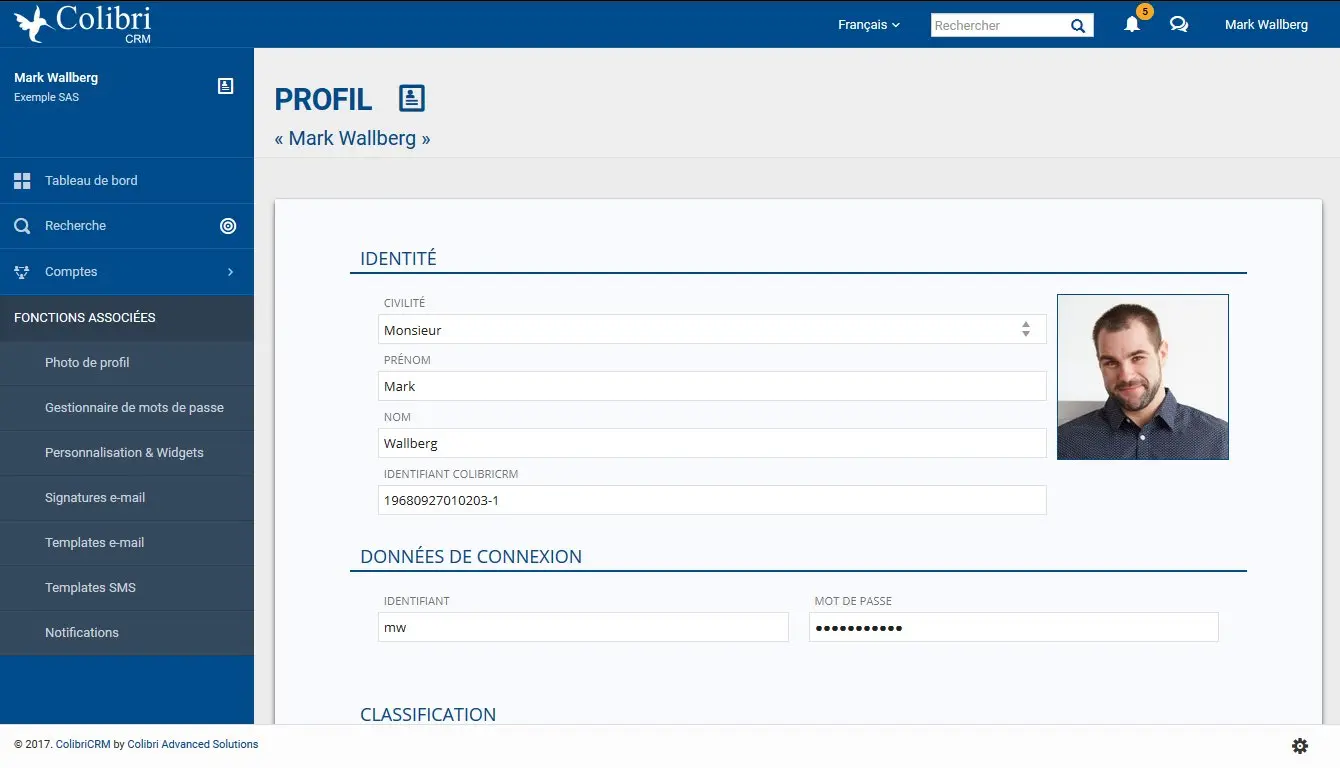Expand the Comptes menu chevron

pos(230,272)
